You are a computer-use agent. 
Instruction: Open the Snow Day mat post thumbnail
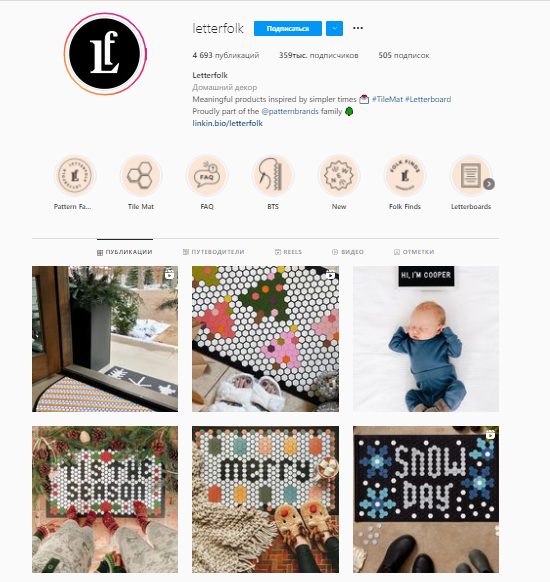[x=426, y=499]
